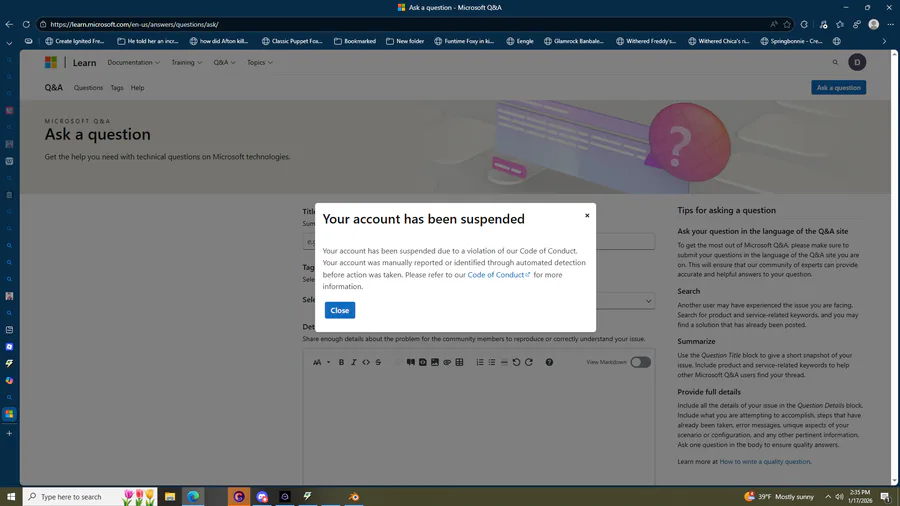Click the Ask a question button

[x=839, y=88]
